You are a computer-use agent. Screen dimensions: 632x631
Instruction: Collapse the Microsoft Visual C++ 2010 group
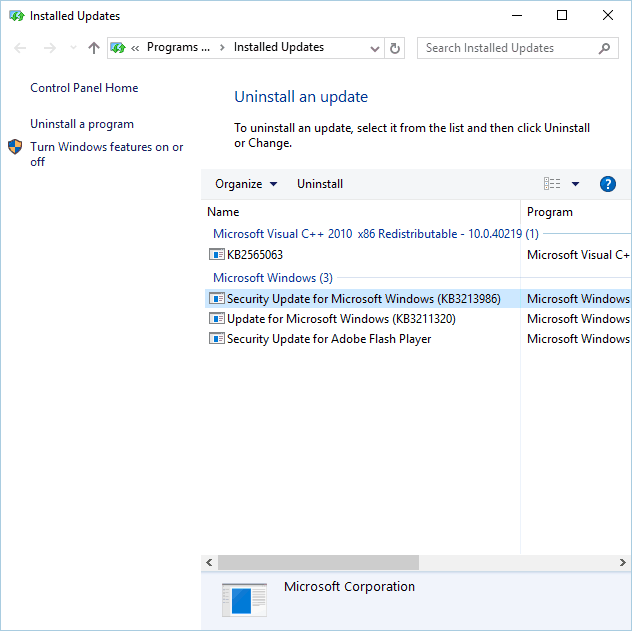(376, 234)
